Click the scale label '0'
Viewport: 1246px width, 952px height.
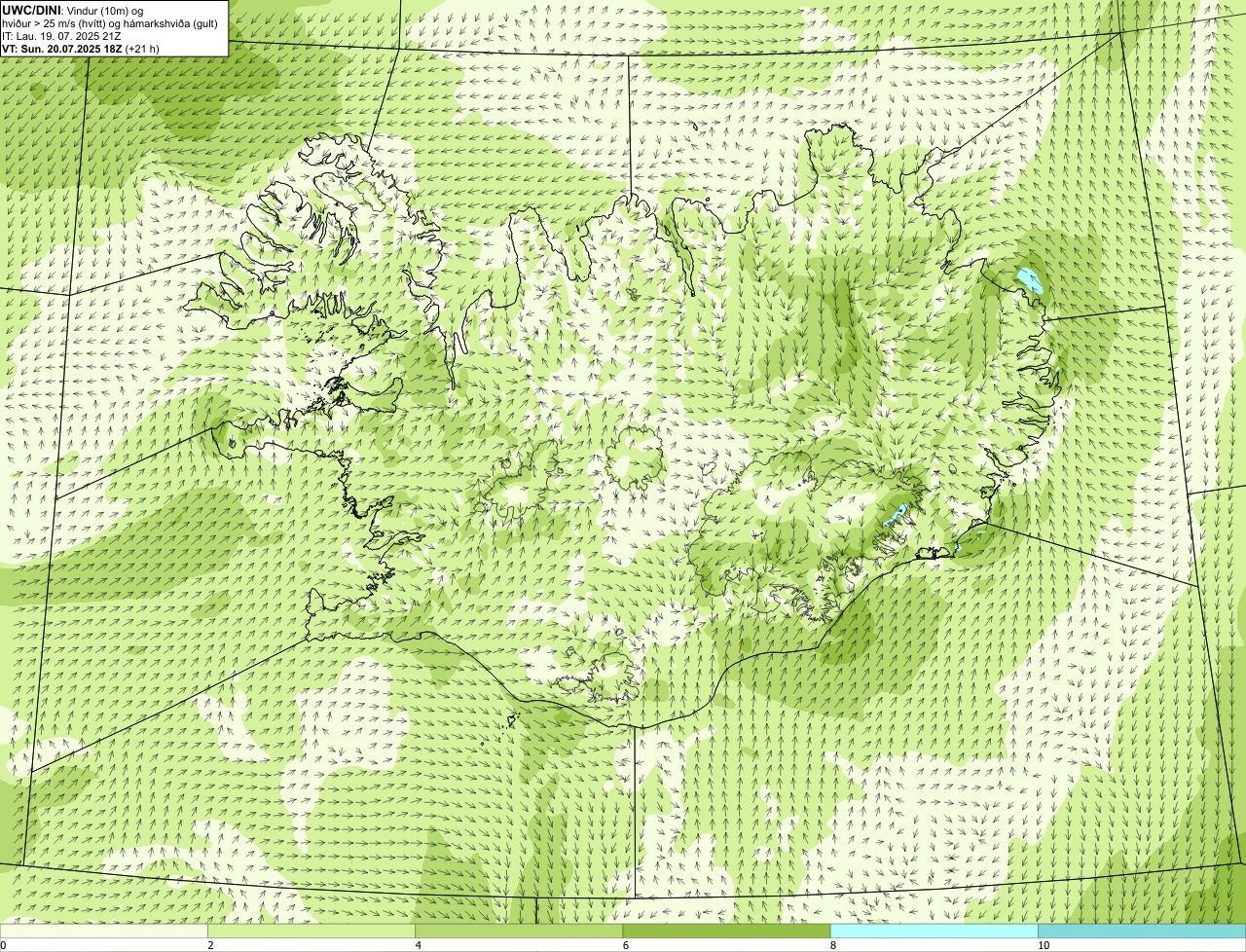[3, 945]
